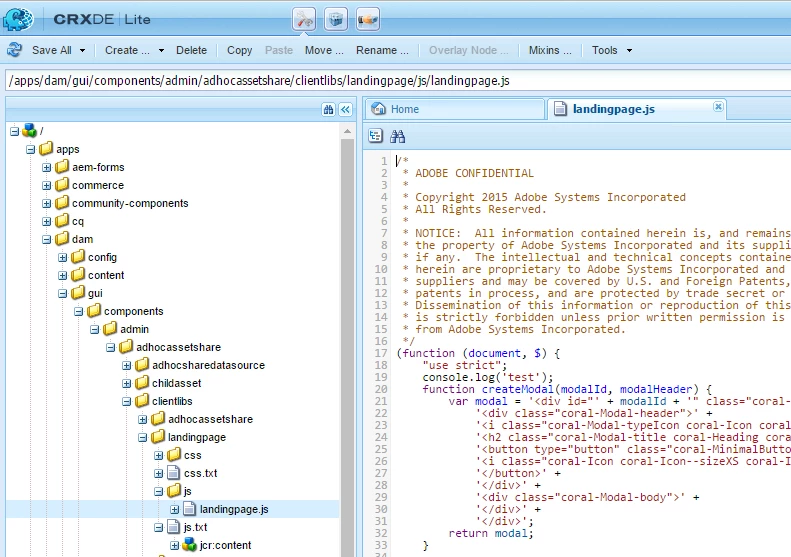Screen dimensions: 791x557
Task: Click the binoculars search icon above tree
Action: pos(328,109)
